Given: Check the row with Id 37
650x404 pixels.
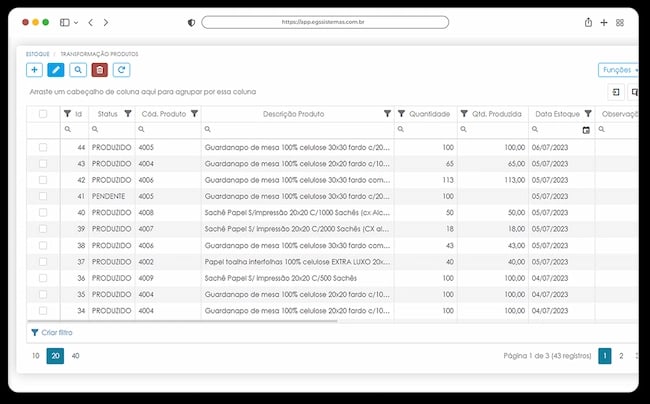Looking at the screenshot, I should [43, 262].
